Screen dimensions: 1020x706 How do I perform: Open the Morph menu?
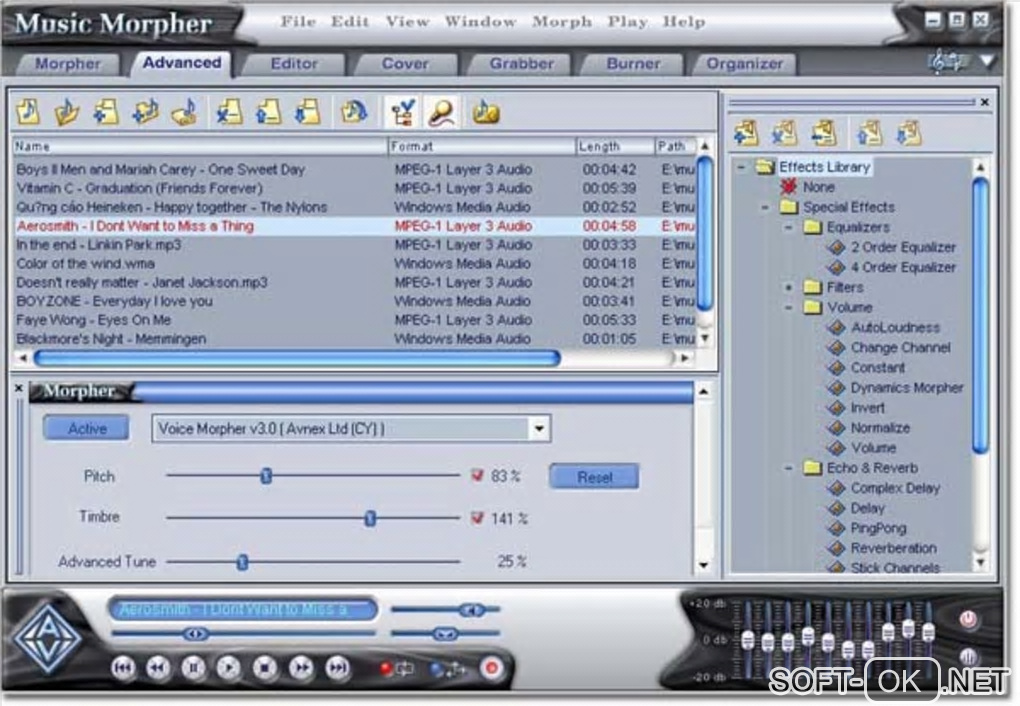point(562,22)
